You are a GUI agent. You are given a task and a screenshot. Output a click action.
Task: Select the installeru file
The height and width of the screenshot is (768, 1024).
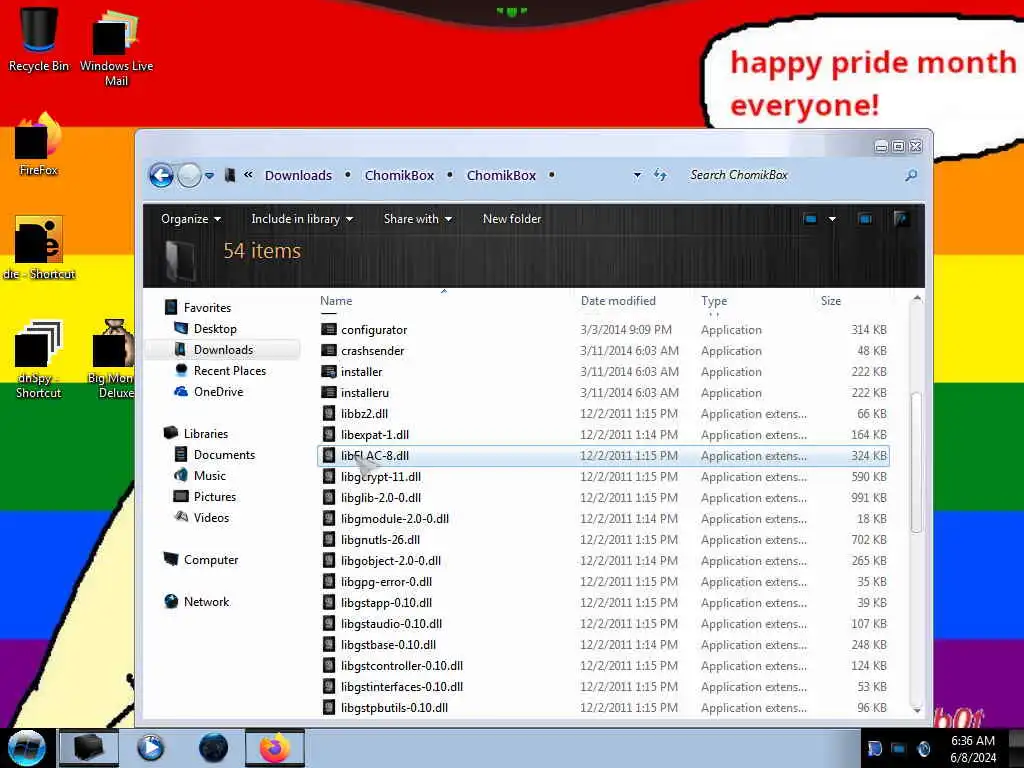603,392
